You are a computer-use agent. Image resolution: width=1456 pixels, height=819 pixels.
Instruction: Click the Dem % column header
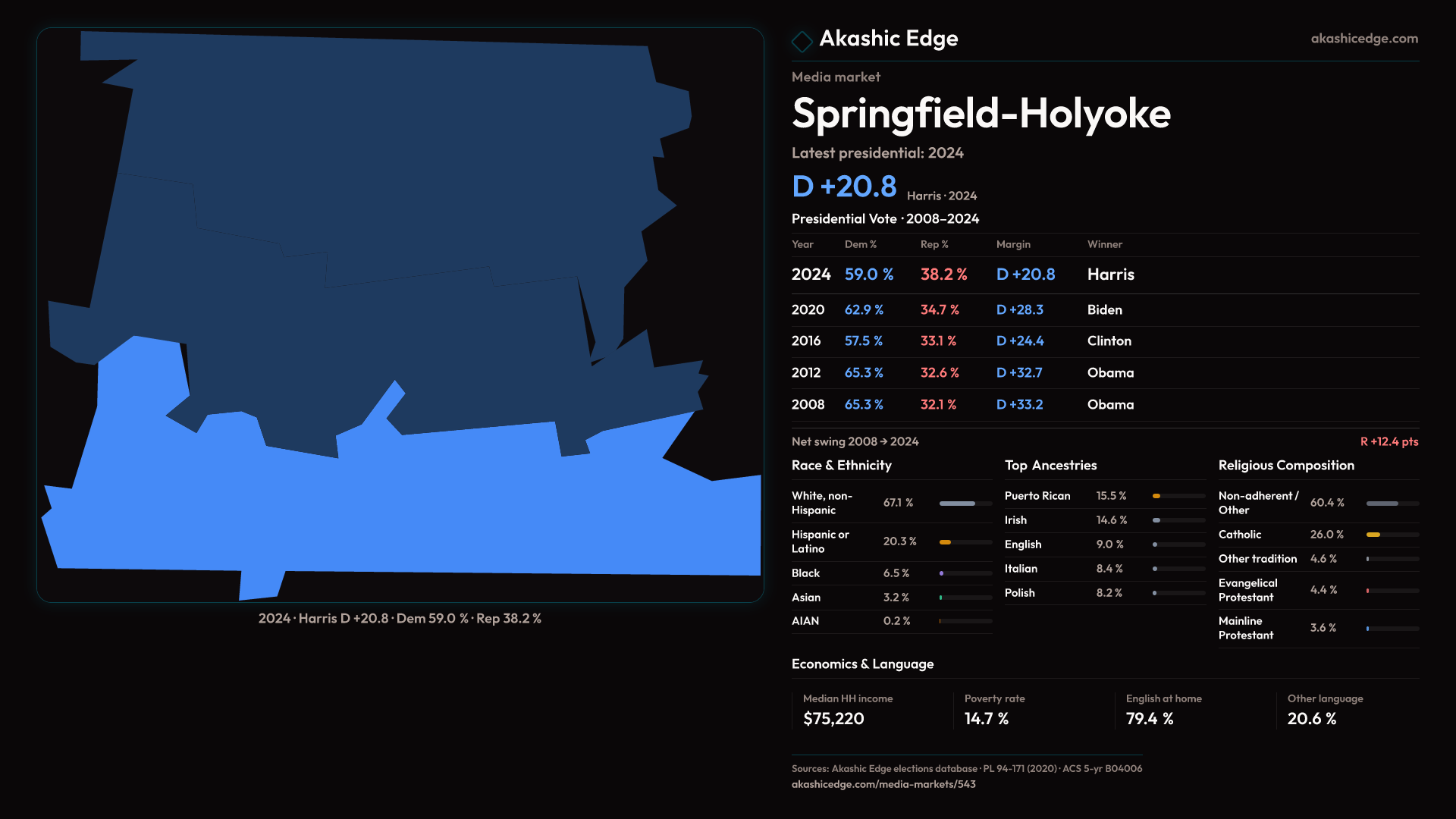(860, 244)
